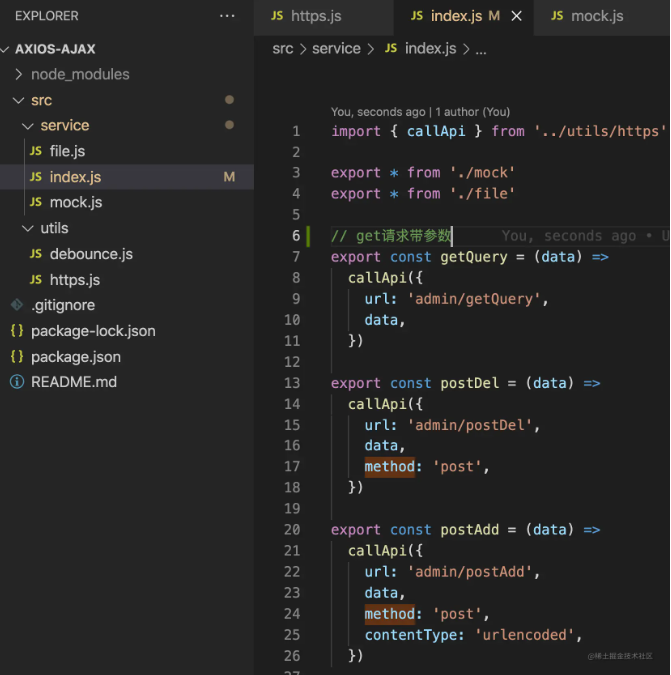Click the modified M badge on index.js row
This screenshot has height=675, width=671.
click(x=229, y=177)
